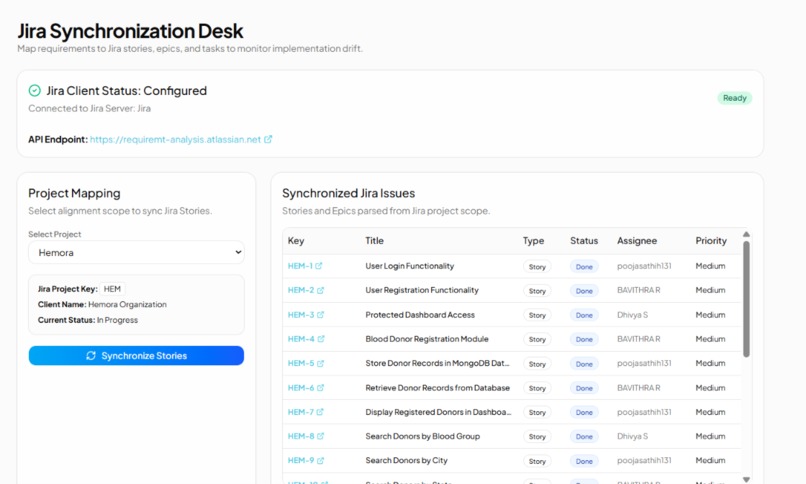Open the HEM-1 issue key link

300,266
